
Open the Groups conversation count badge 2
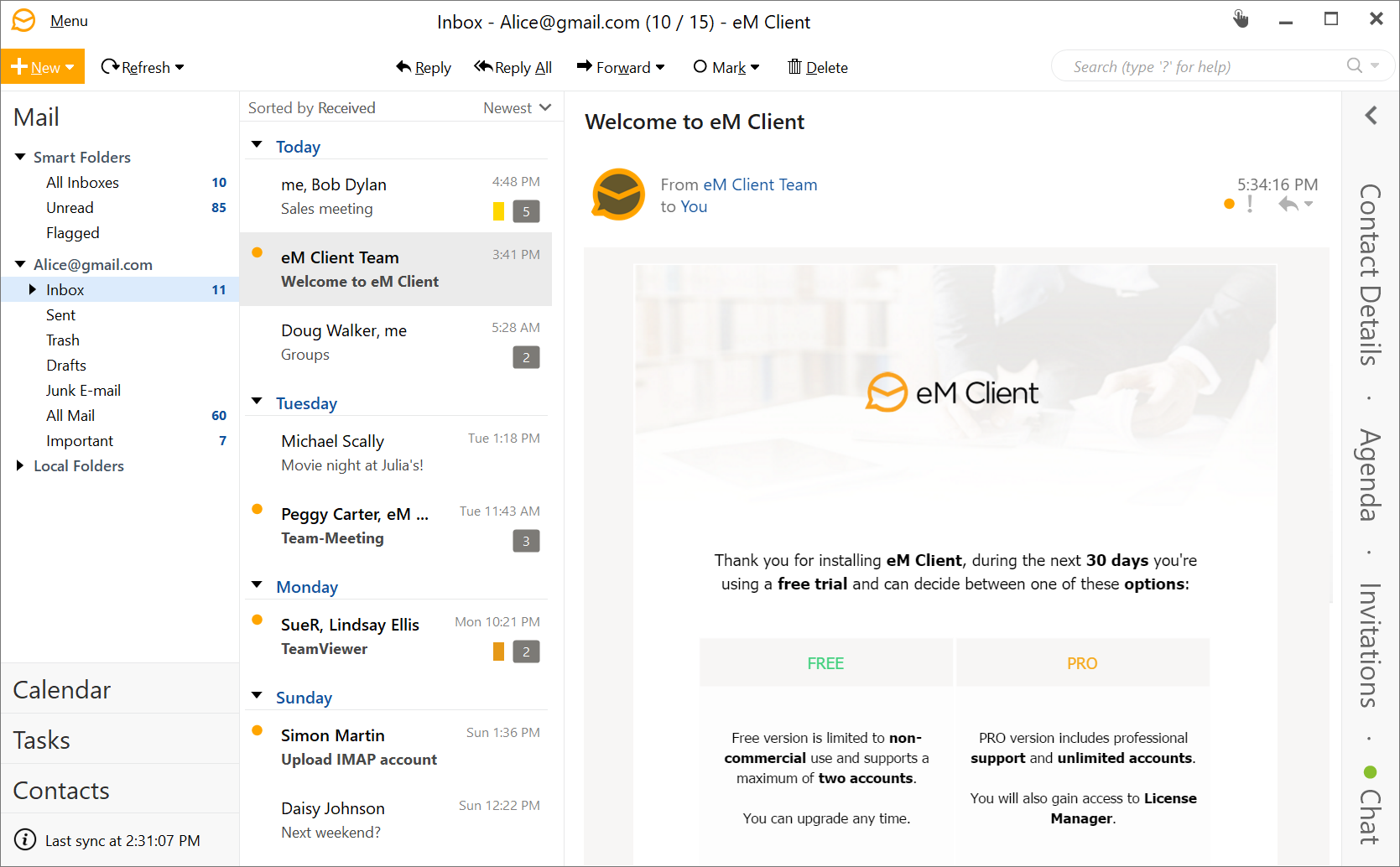click(526, 357)
